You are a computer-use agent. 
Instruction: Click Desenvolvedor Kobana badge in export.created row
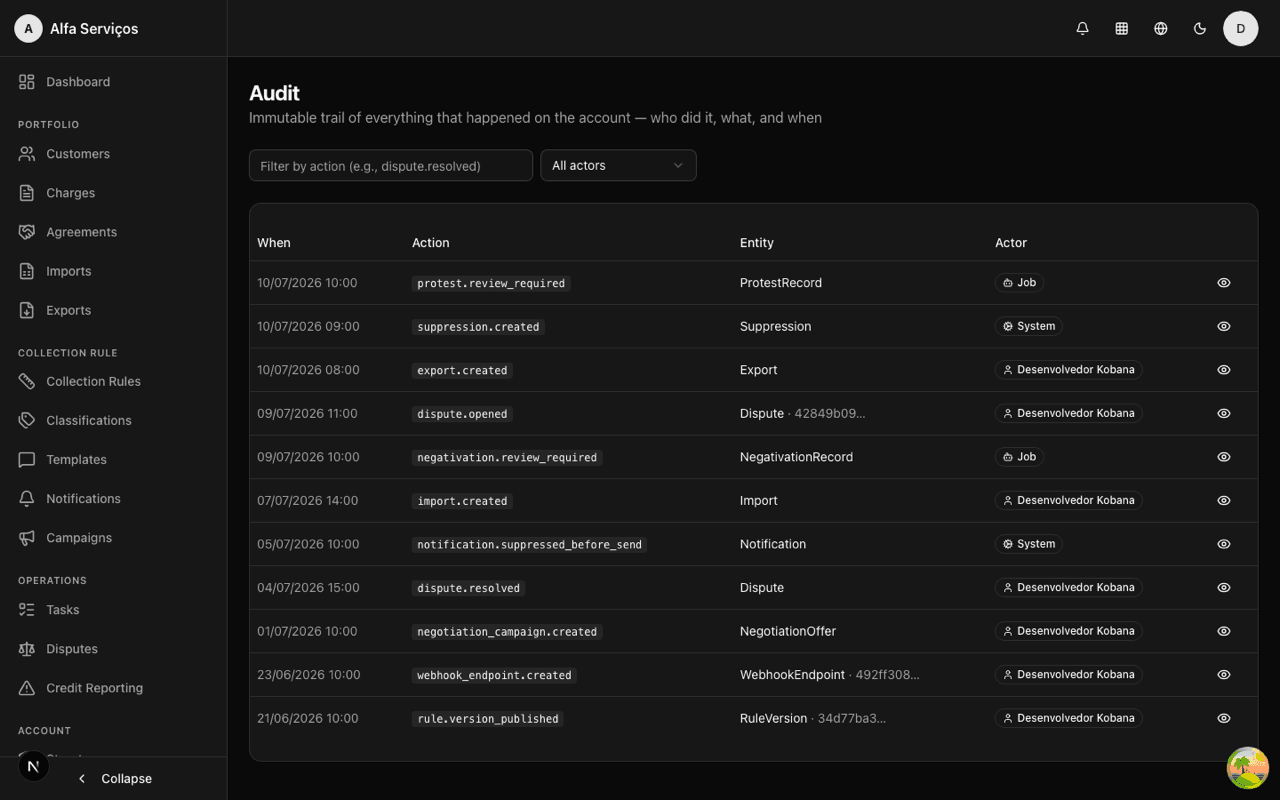point(1069,370)
